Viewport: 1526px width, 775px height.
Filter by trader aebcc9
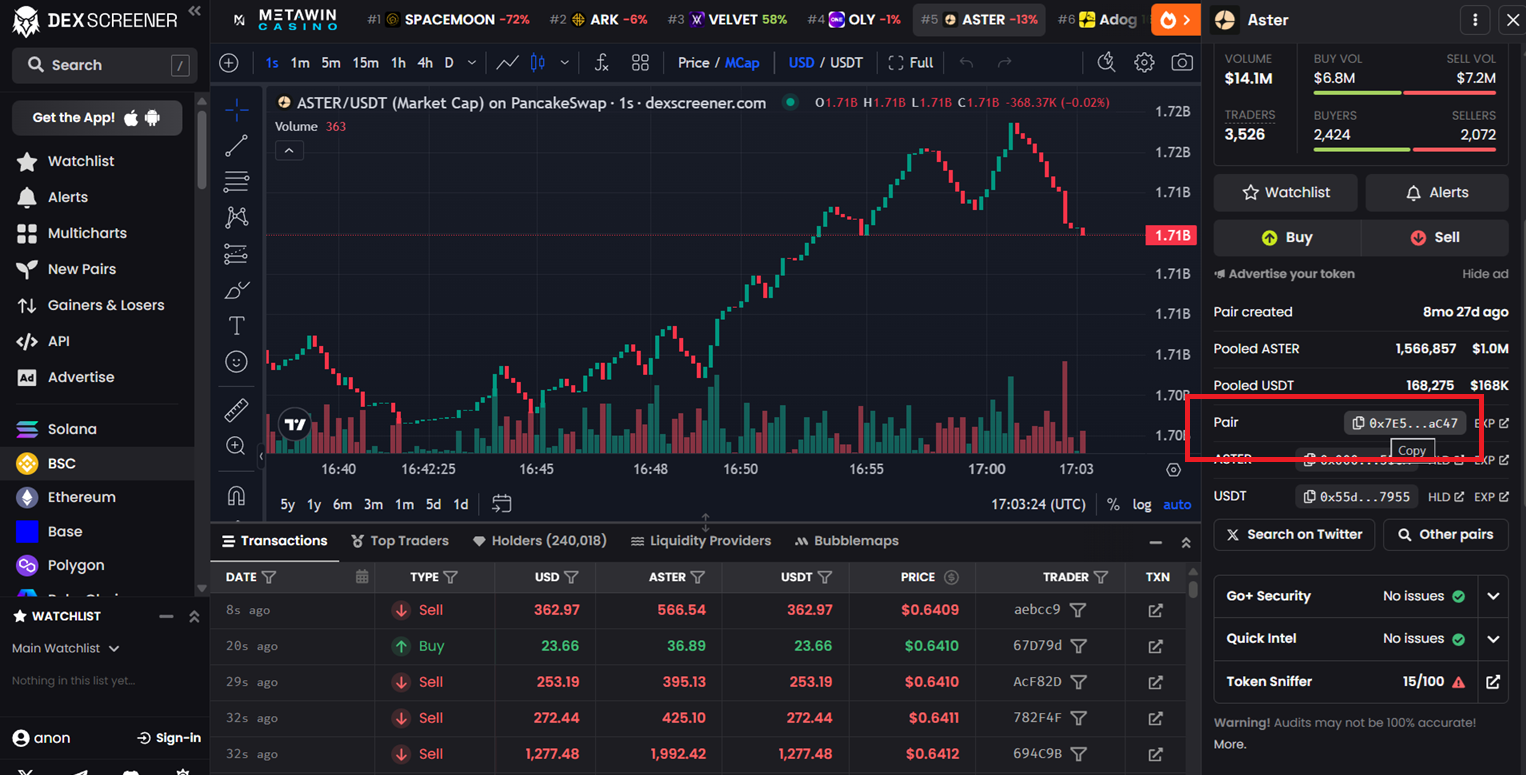[x=1079, y=610]
